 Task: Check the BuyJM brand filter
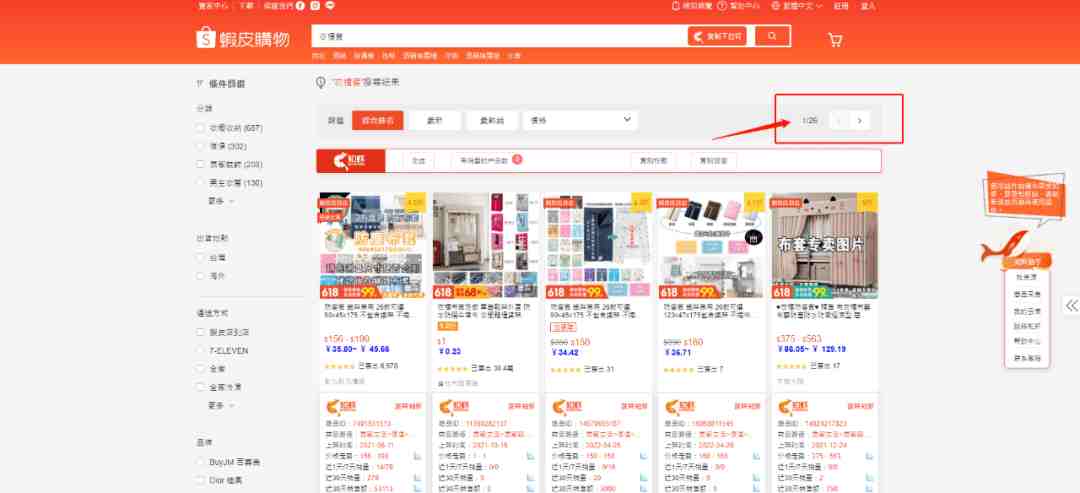coord(200,462)
